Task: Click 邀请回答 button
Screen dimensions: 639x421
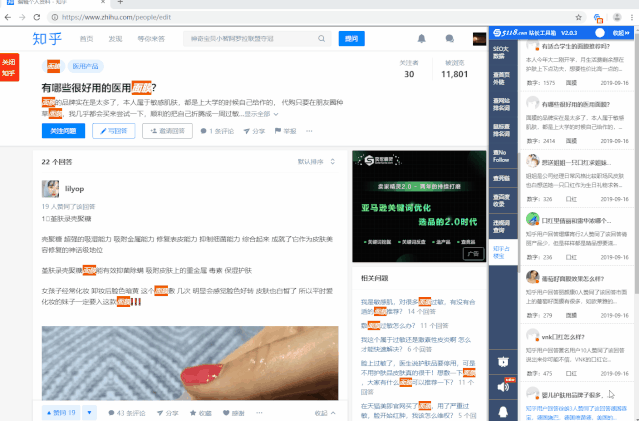Action: point(167,131)
